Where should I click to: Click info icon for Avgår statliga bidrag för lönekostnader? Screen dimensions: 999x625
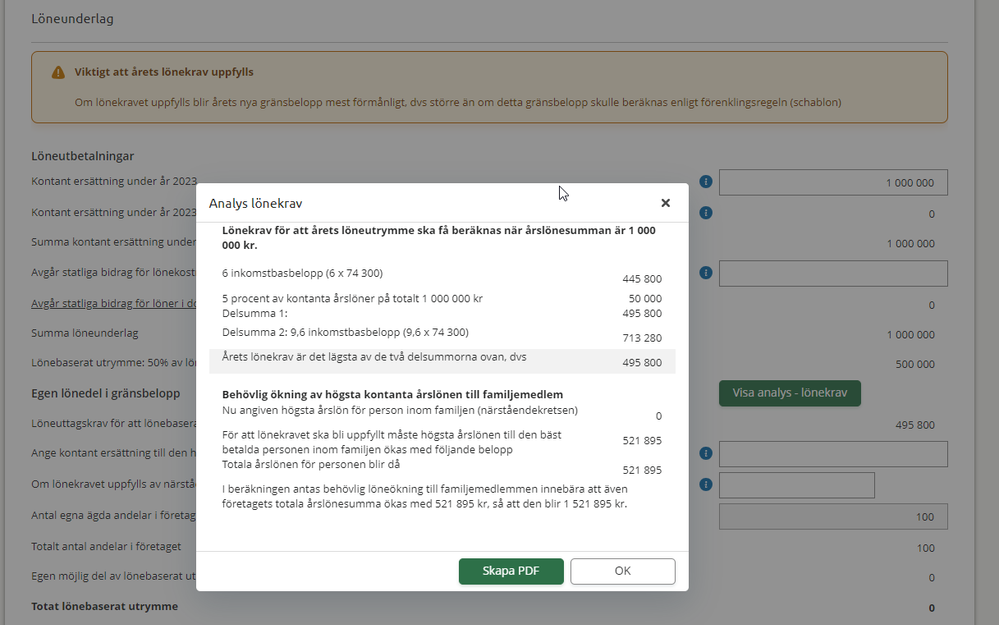coord(705,272)
